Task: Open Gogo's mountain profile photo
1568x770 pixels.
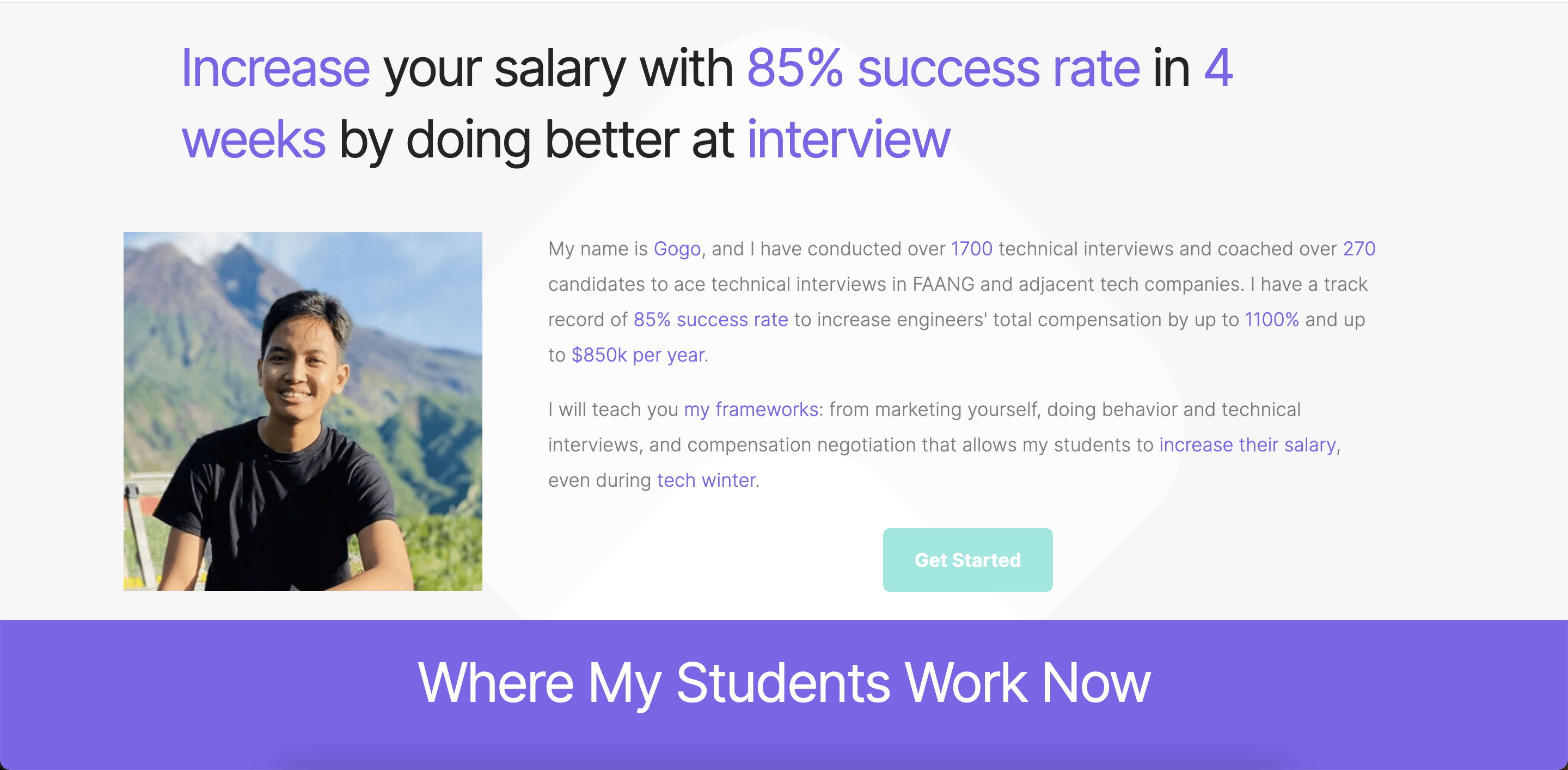Action: (303, 411)
